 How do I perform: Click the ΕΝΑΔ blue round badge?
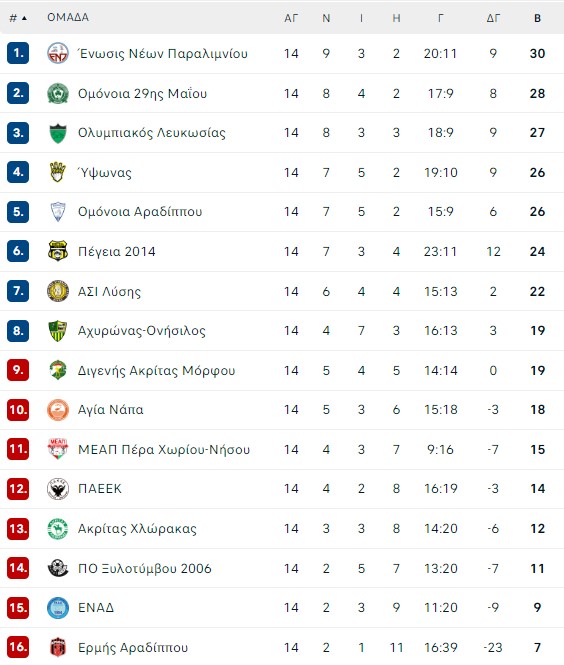58,608
